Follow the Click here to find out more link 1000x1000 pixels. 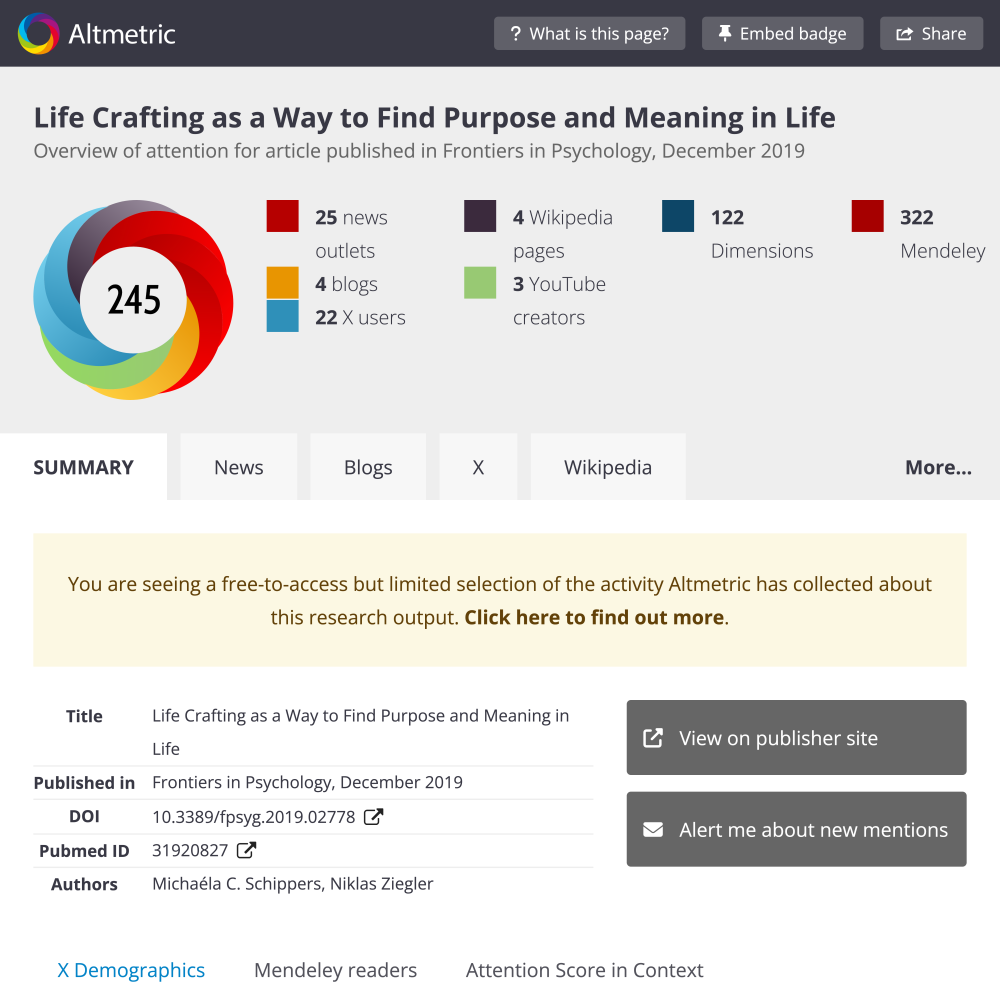tap(594, 617)
